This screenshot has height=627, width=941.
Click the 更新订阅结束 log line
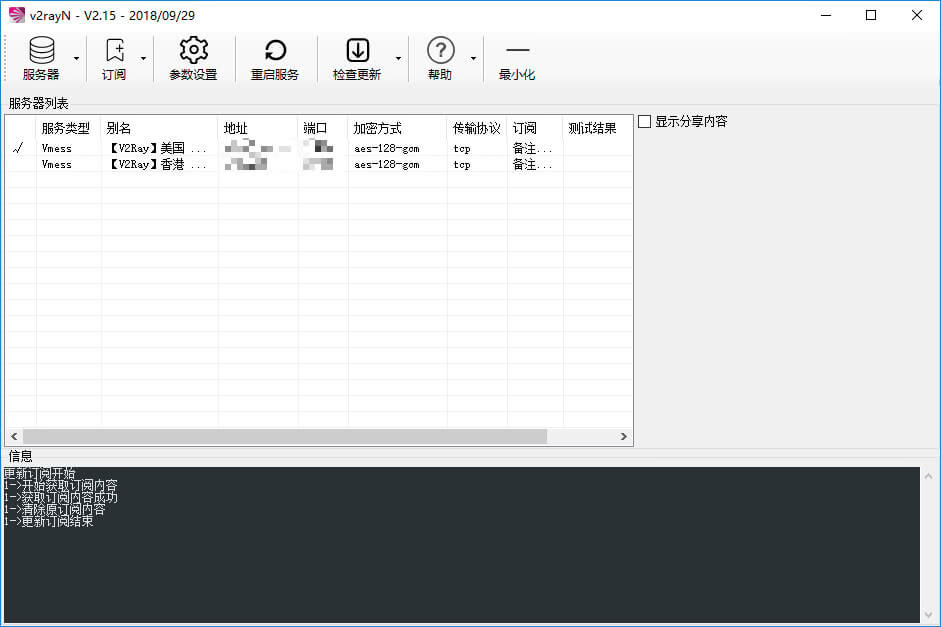pos(49,521)
